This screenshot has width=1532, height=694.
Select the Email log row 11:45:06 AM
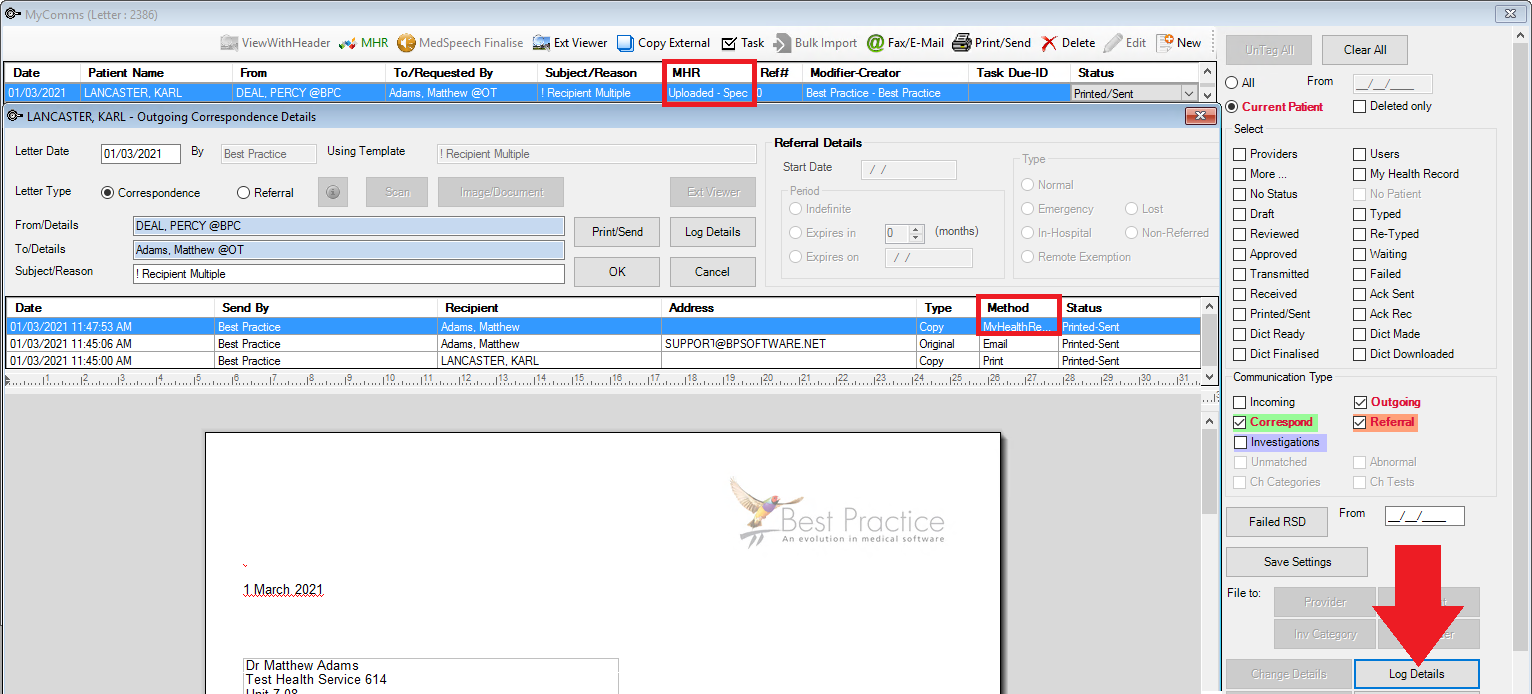pos(603,343)
